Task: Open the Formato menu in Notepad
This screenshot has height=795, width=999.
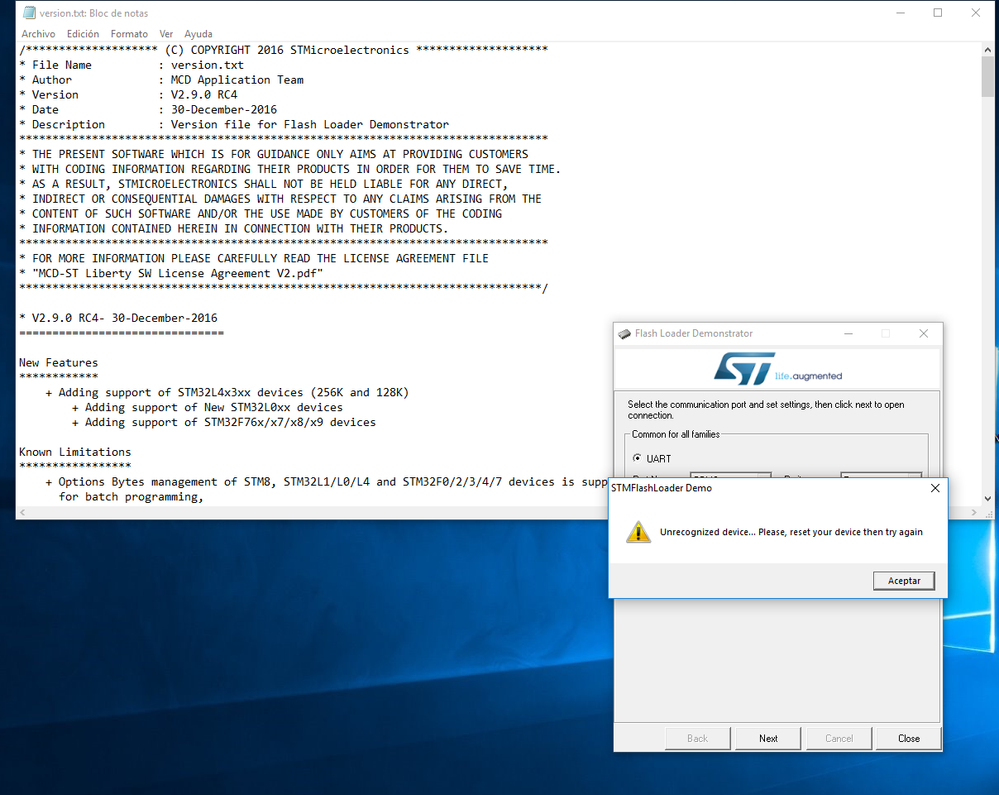Action: point(129,34)
